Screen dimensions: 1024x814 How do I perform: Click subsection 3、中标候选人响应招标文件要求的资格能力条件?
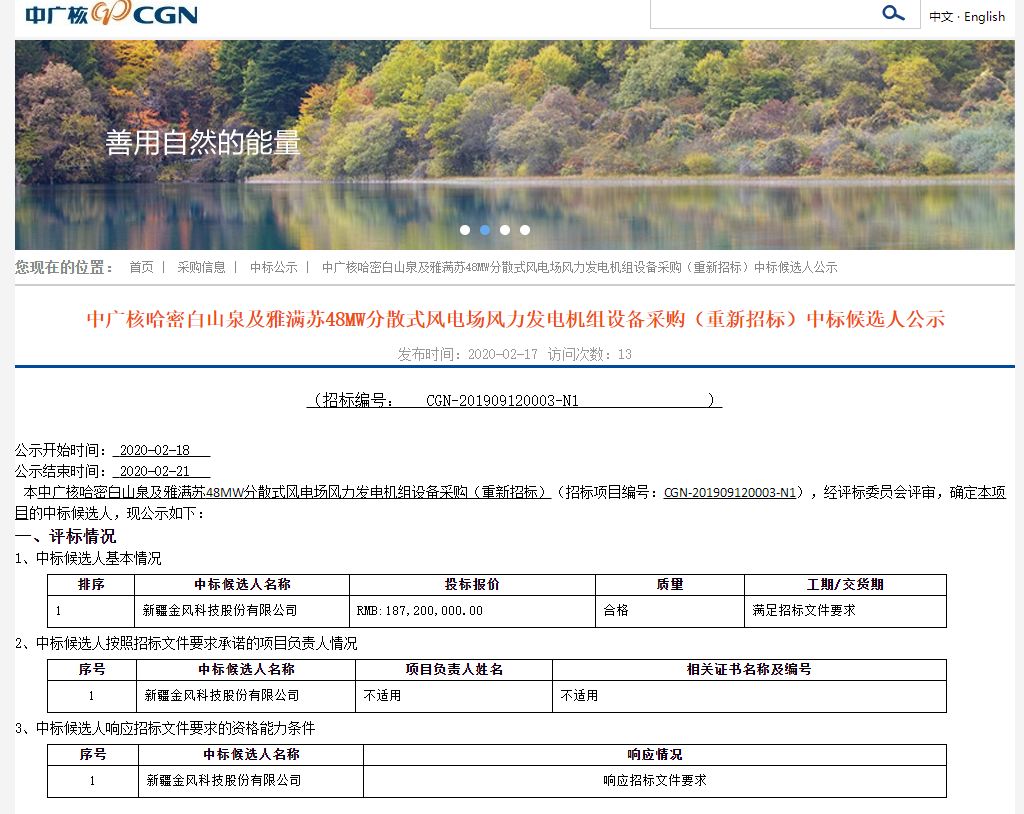pos(165,728)
